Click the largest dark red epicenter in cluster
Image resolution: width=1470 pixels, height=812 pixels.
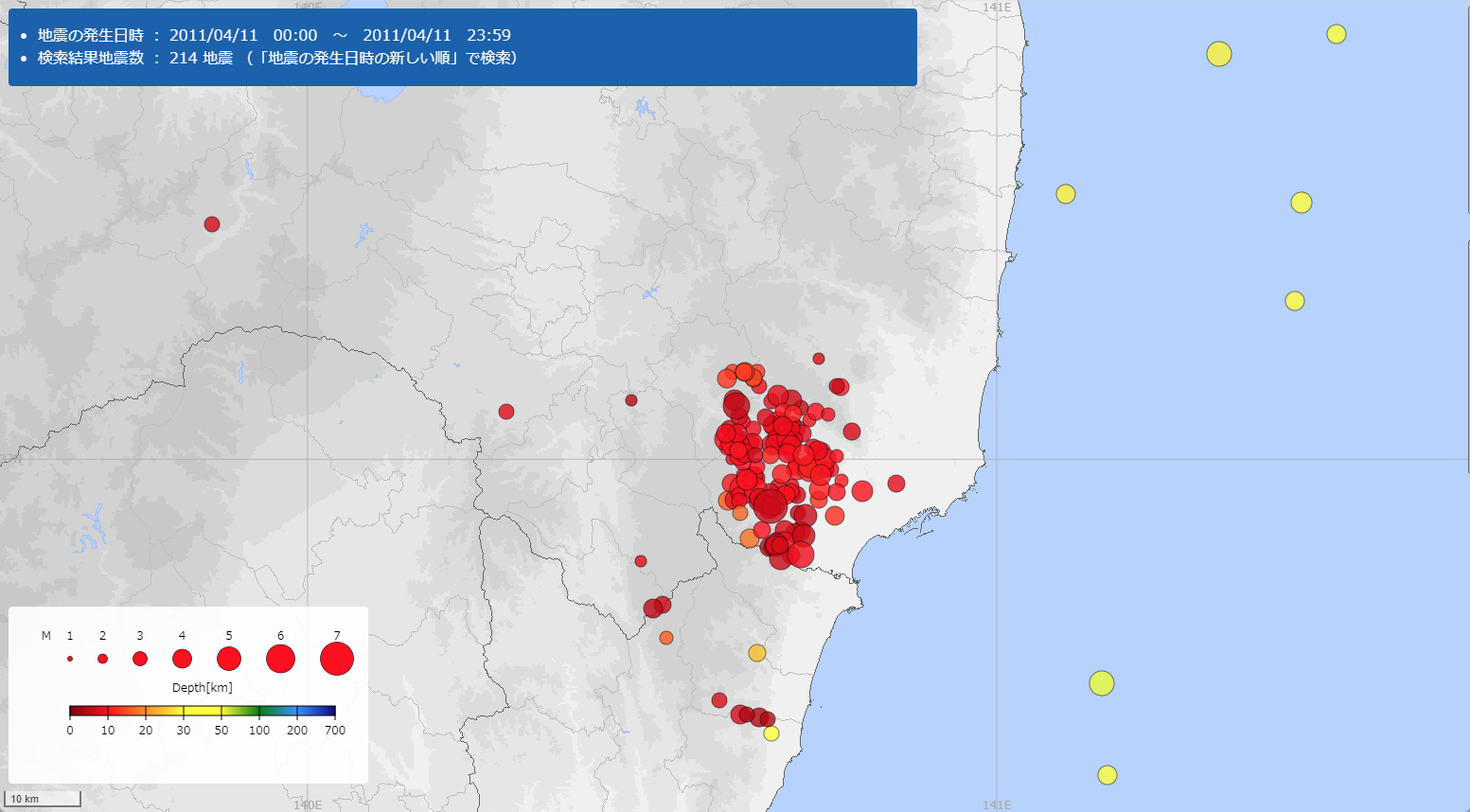pyautogui.click(x=770, y=505)
